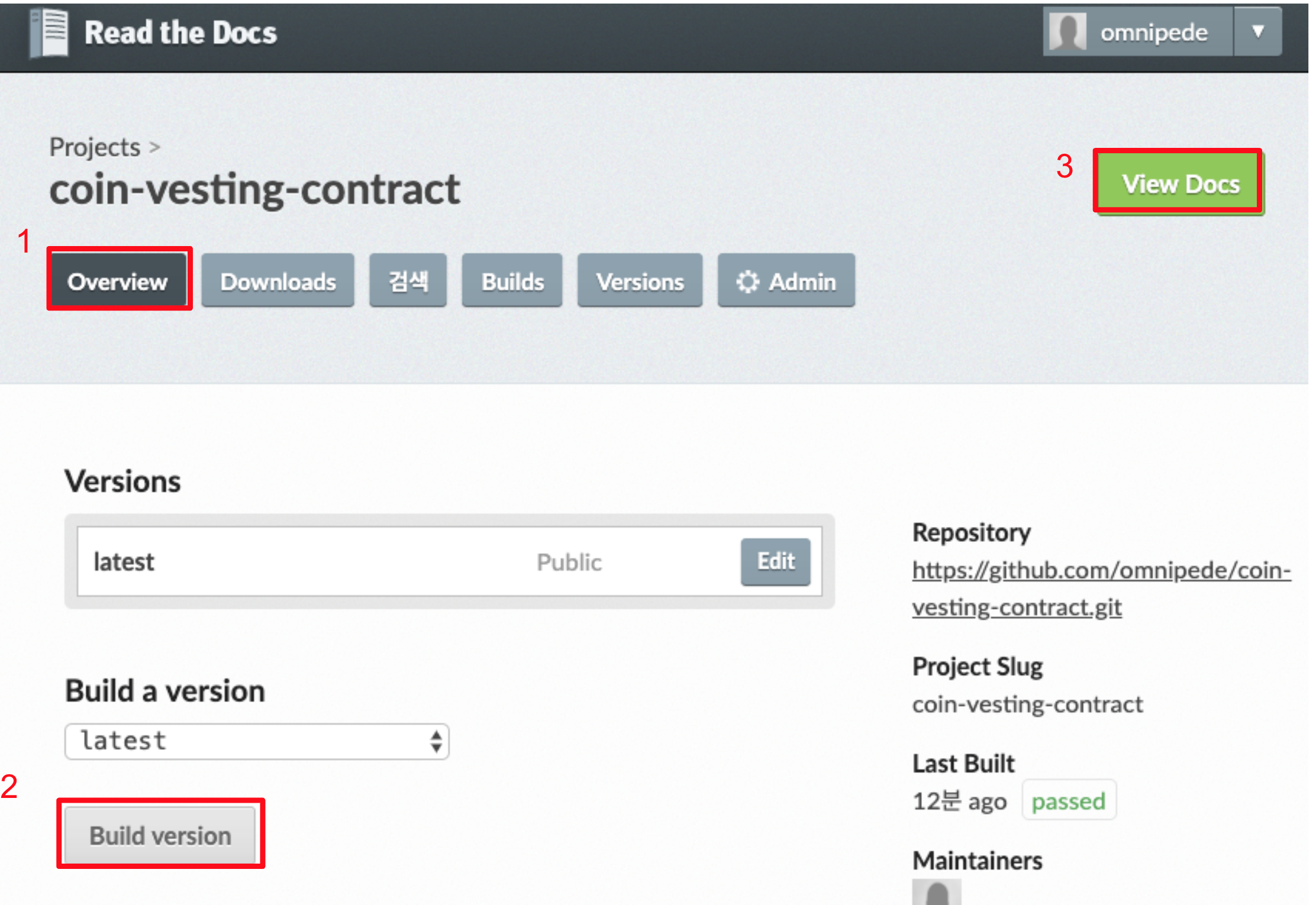
Task: Open the 검색 search tab
Action: click(408, 281)
